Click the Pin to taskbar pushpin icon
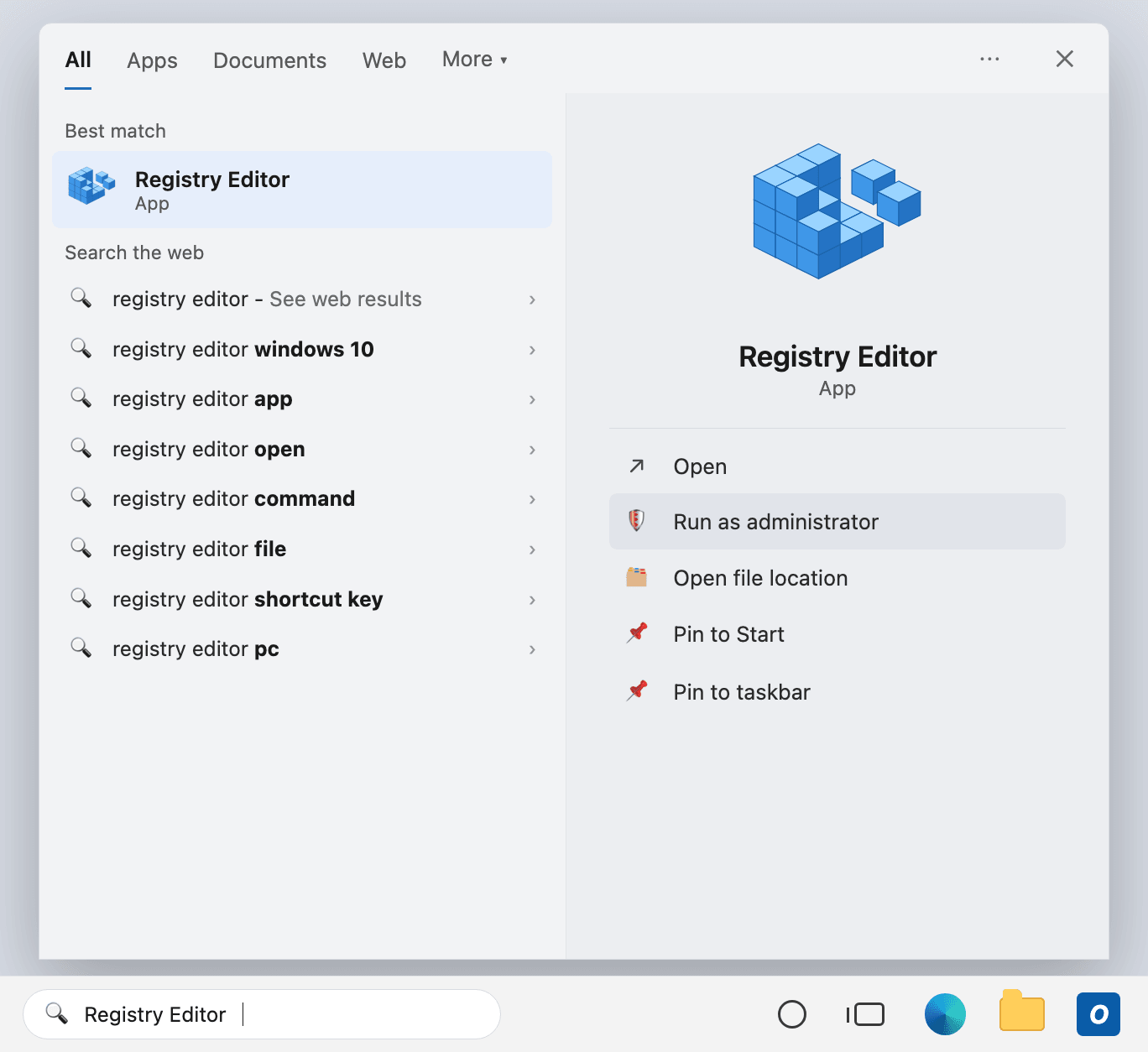This screenshot has height=1052, width=1148. click(637, 690)
